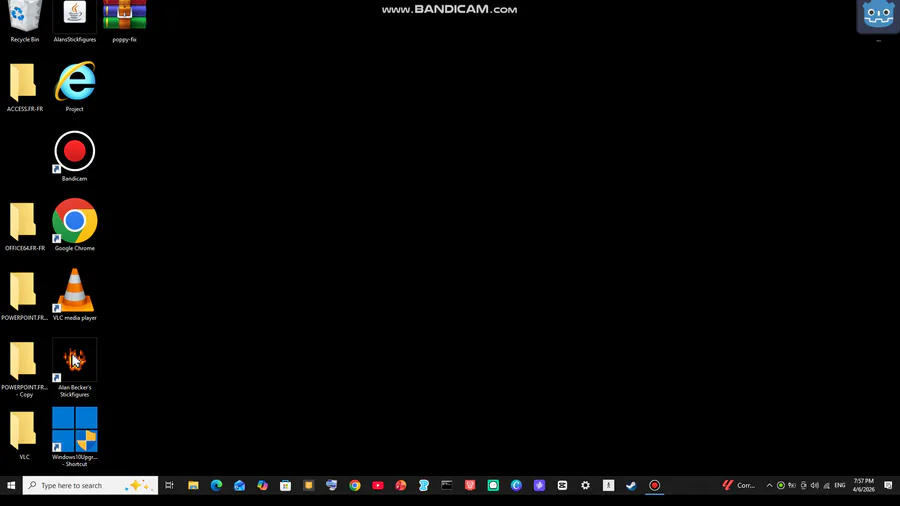Select Alan Becker's Stickfigures shortcut
This screenshot has height=506, width=900.
(75, 368)
